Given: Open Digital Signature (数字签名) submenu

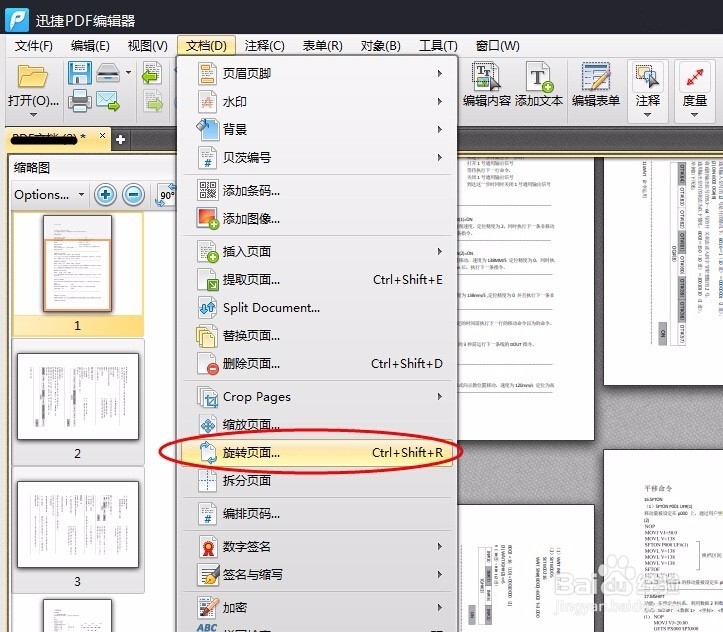Looking at the screenshot, I should [x=317, y=546].
